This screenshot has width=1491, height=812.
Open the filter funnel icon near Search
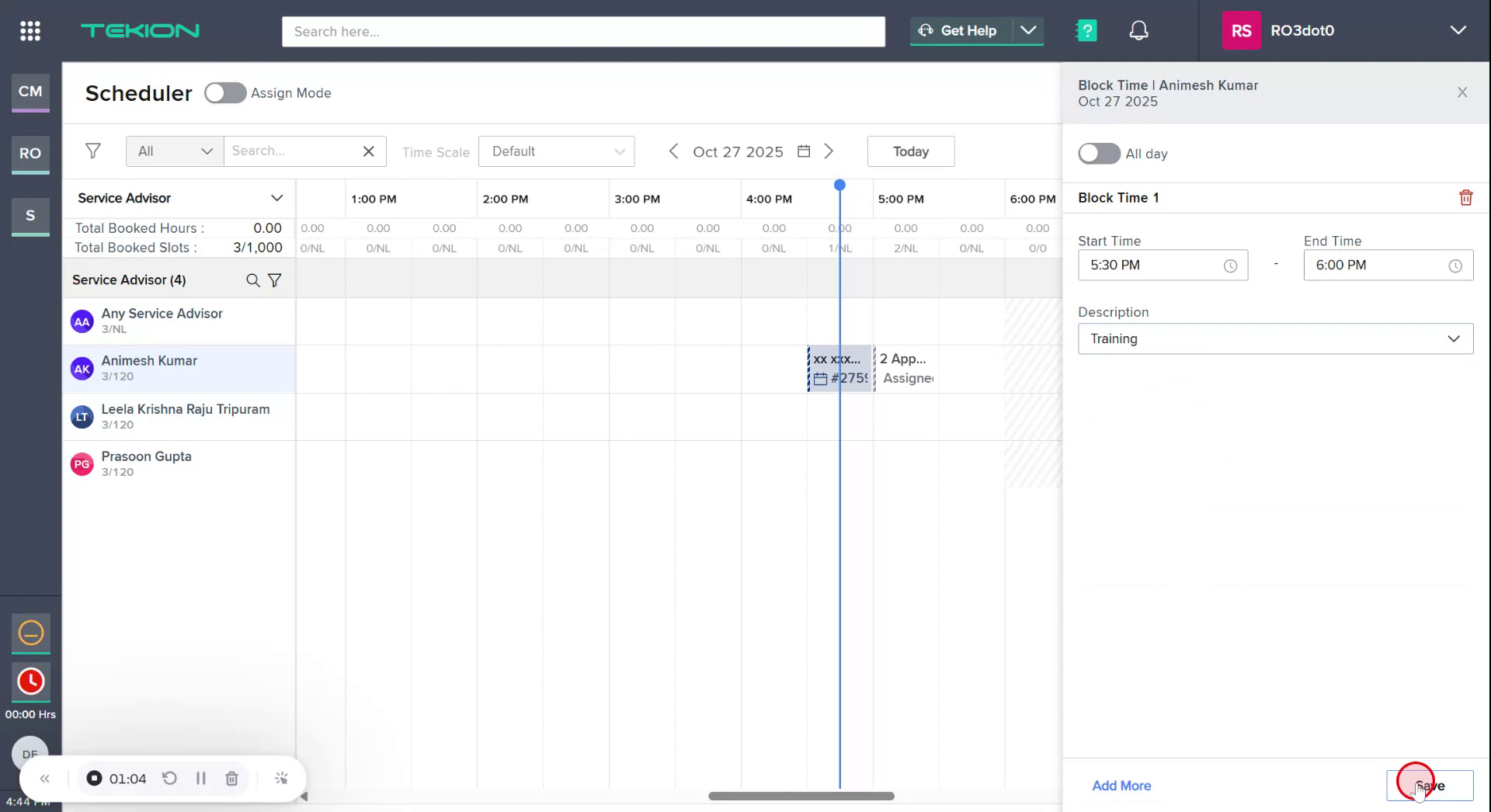tap(93, 151)
